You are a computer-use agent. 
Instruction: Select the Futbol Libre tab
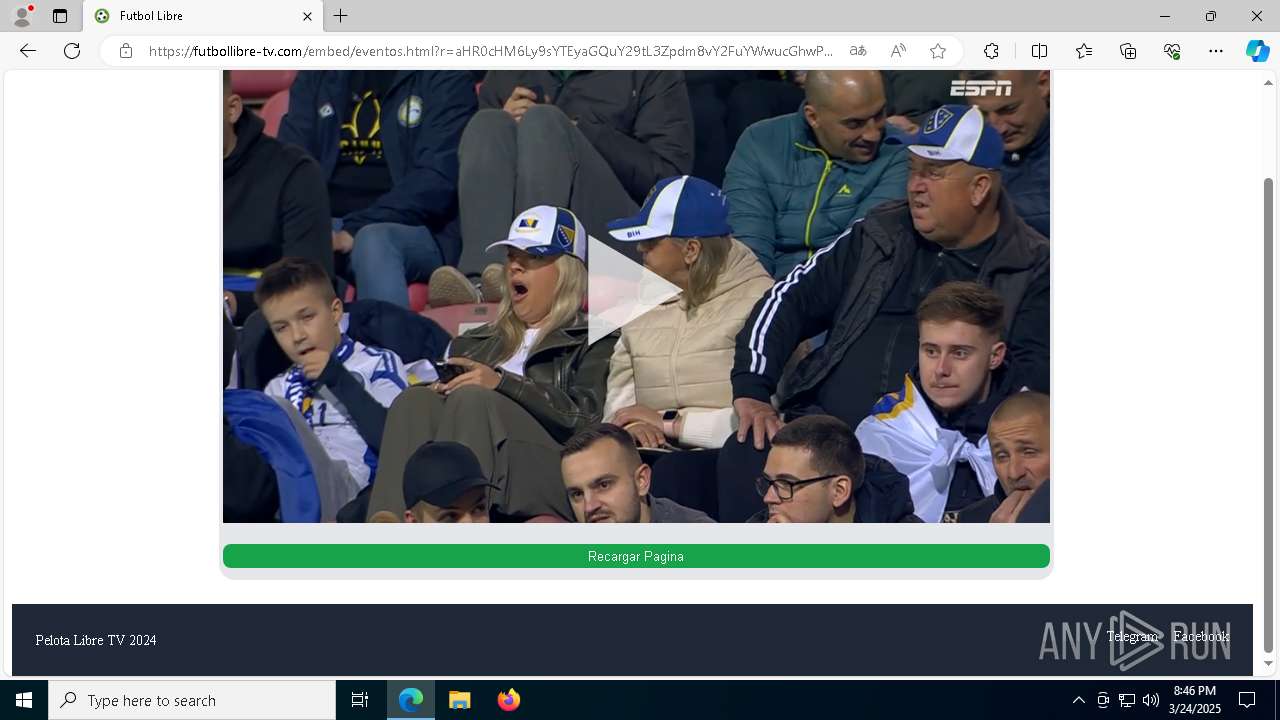point(205,16)
